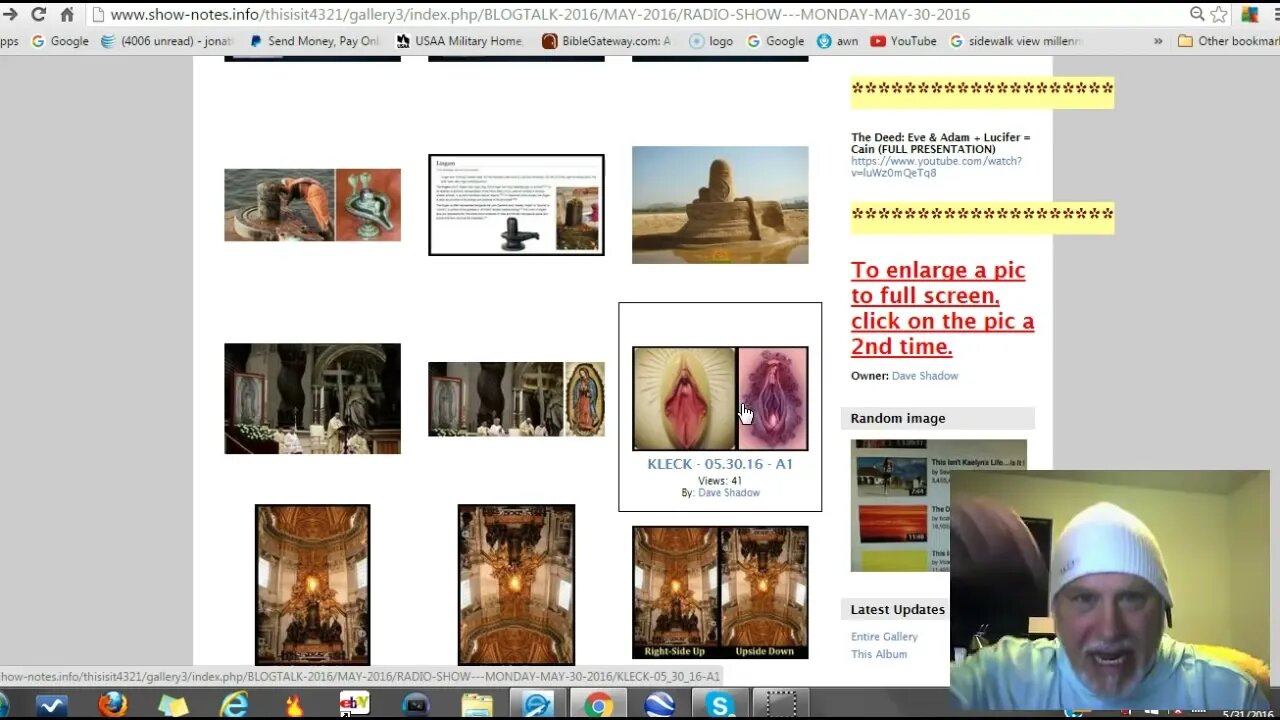The image size is (1280, 720).
Task: Go to the browser home page icon
Action: coord(67,14)
